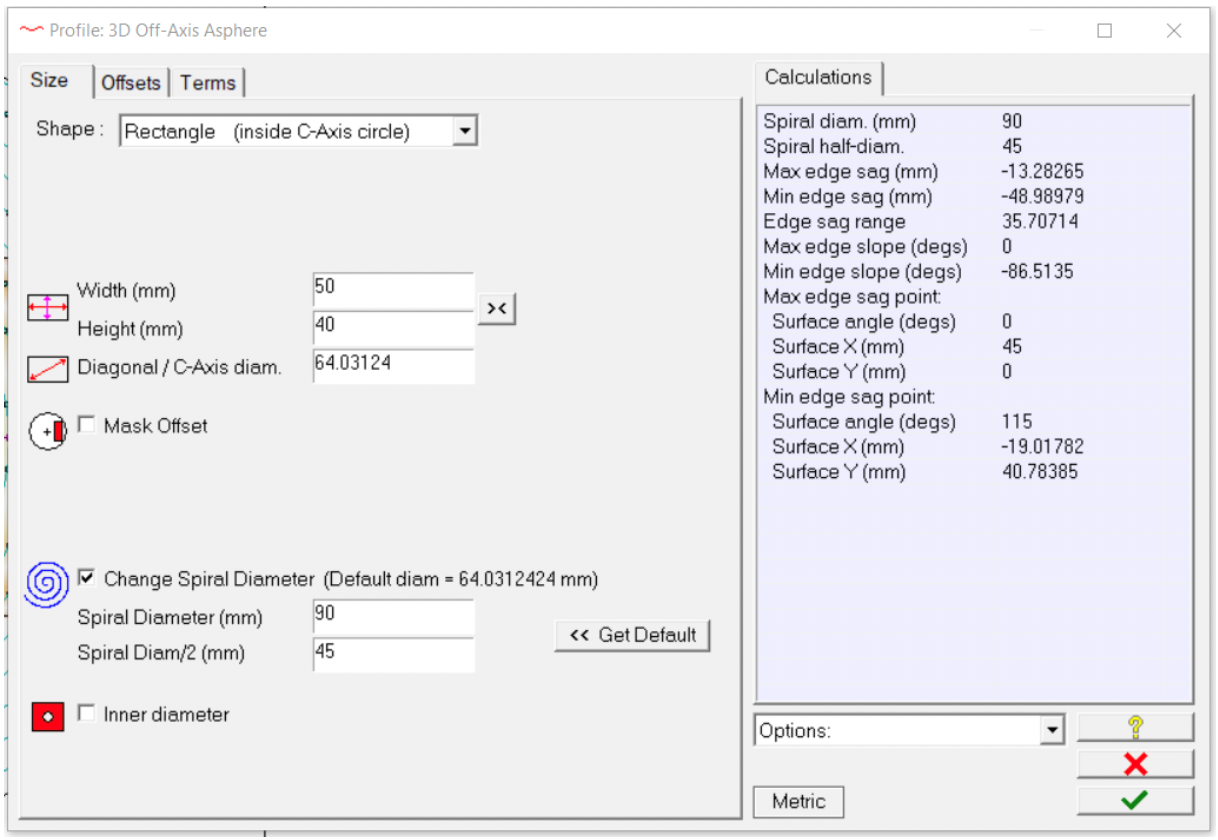Screen dimensions: 1218x840
Task: Click the Mask Offset circle icon
Action: coord(48,431)
